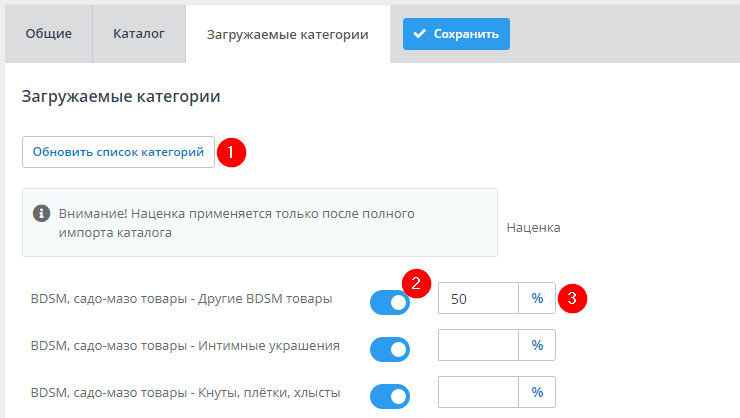This screenshot has height=418, width=740.
Task: Click the Наценка column label
Action: pos(533,227)
